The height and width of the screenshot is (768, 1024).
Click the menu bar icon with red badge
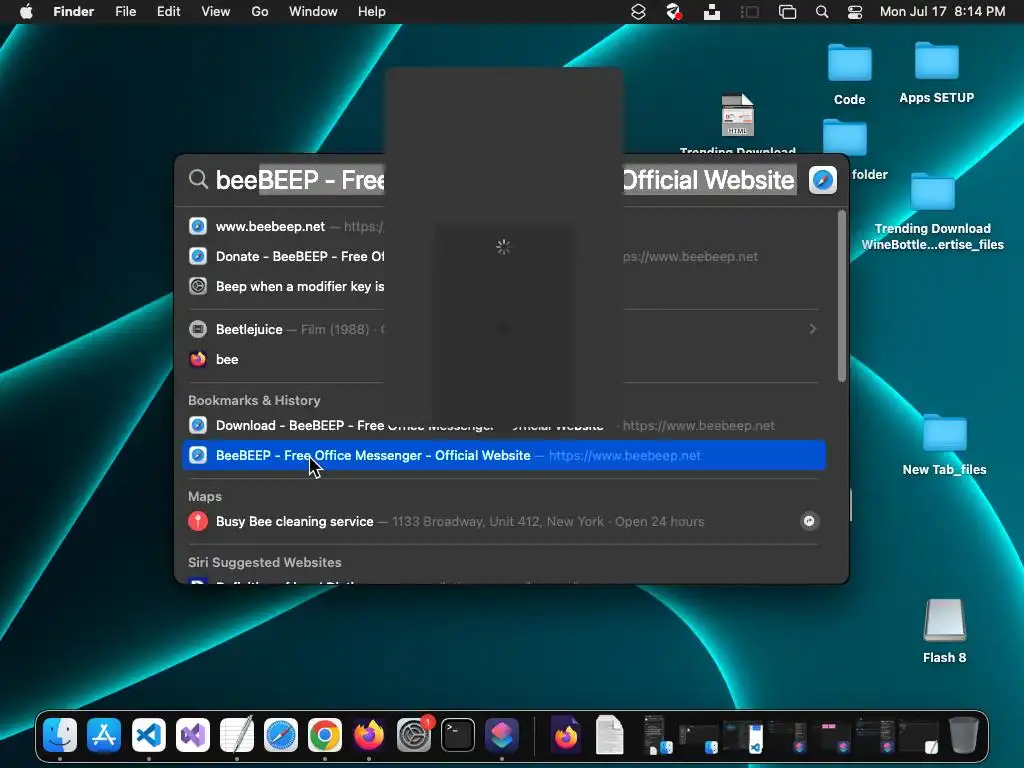674,12
